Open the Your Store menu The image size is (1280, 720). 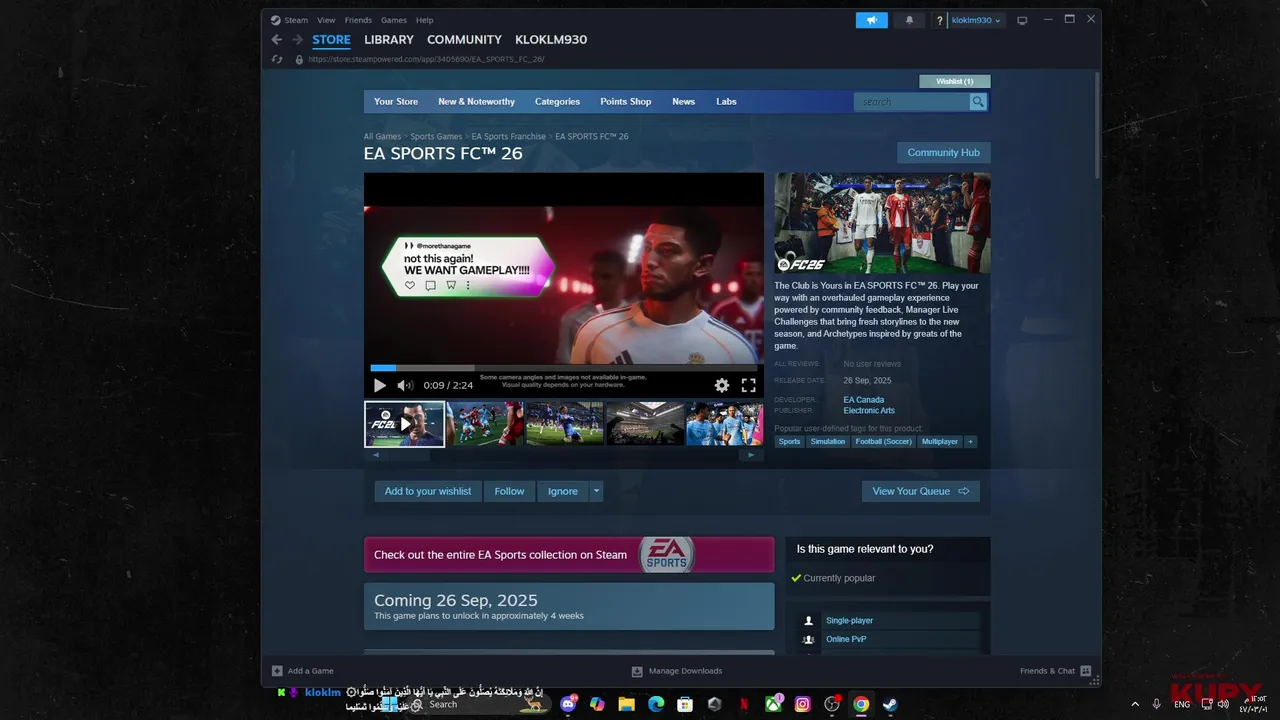(x=396, y=102)
